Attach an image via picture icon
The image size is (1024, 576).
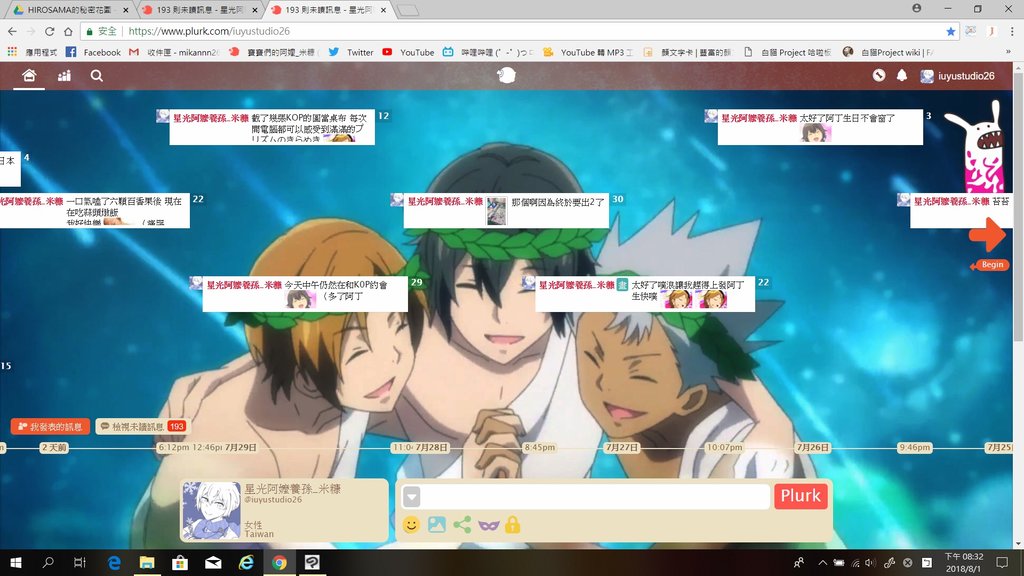437,524
